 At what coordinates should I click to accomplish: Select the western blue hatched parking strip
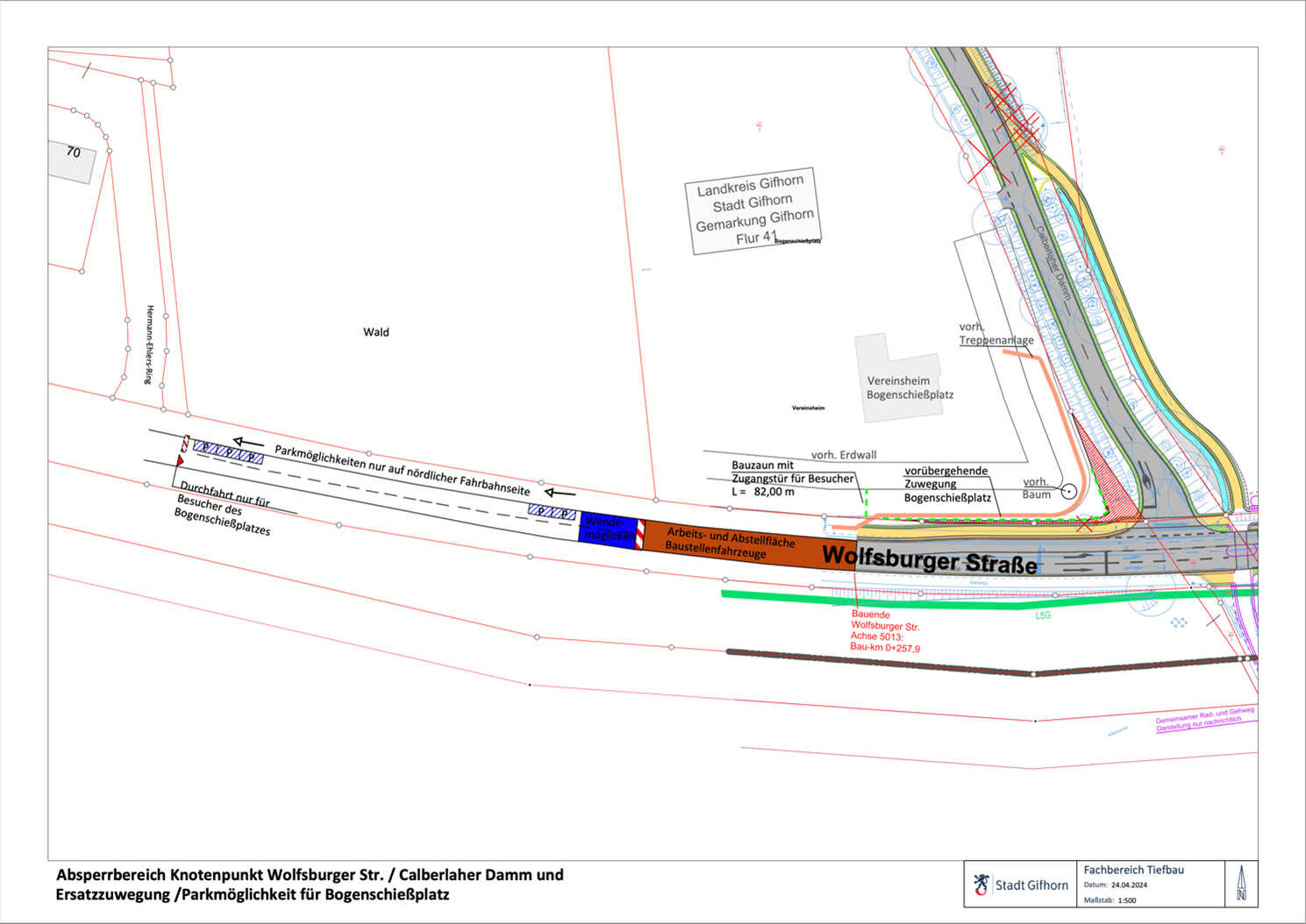228,452
